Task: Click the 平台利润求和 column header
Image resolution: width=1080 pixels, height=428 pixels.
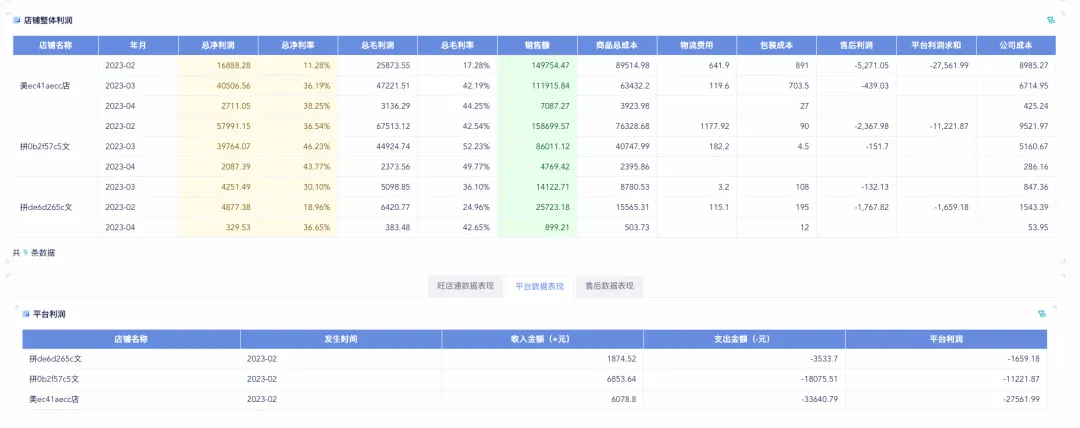Action: 935,45
